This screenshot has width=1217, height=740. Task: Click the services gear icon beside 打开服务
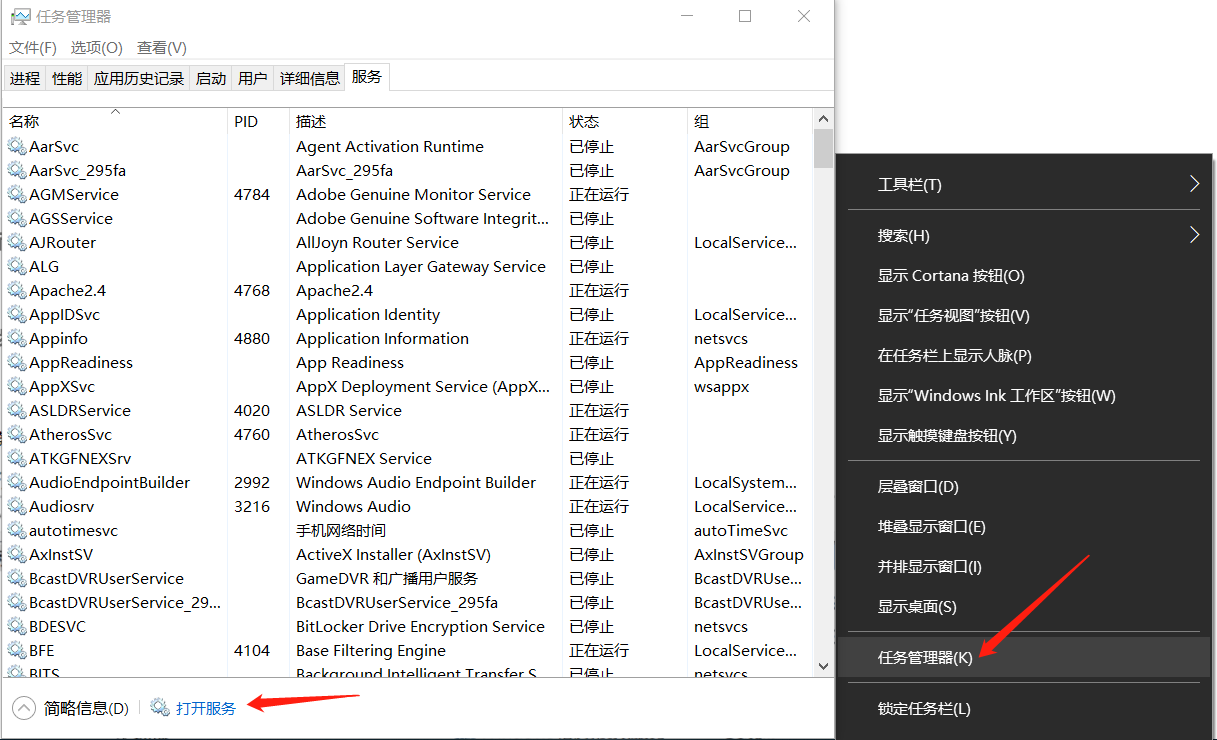tap(160, 707)
